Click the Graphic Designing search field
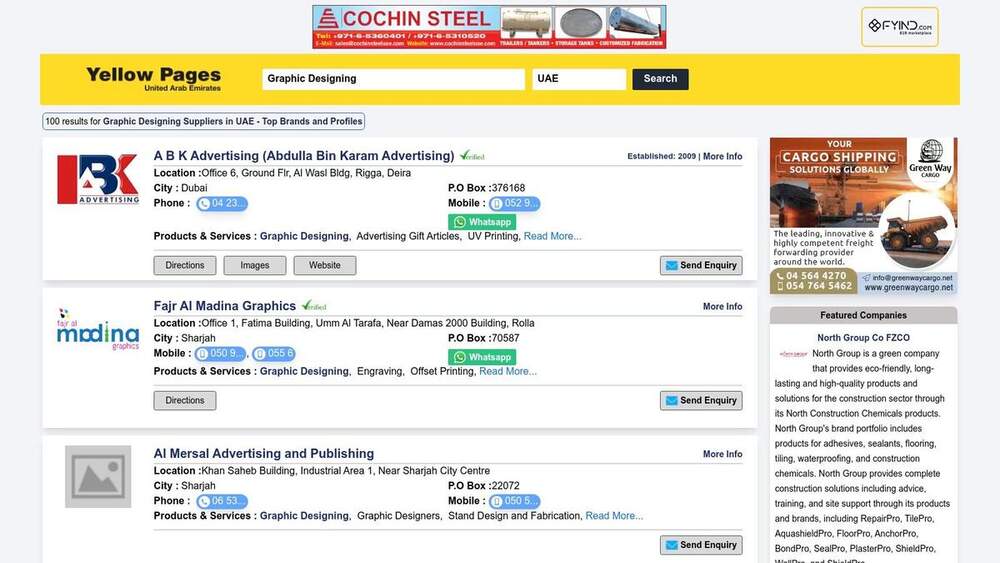 coord(393,79)
